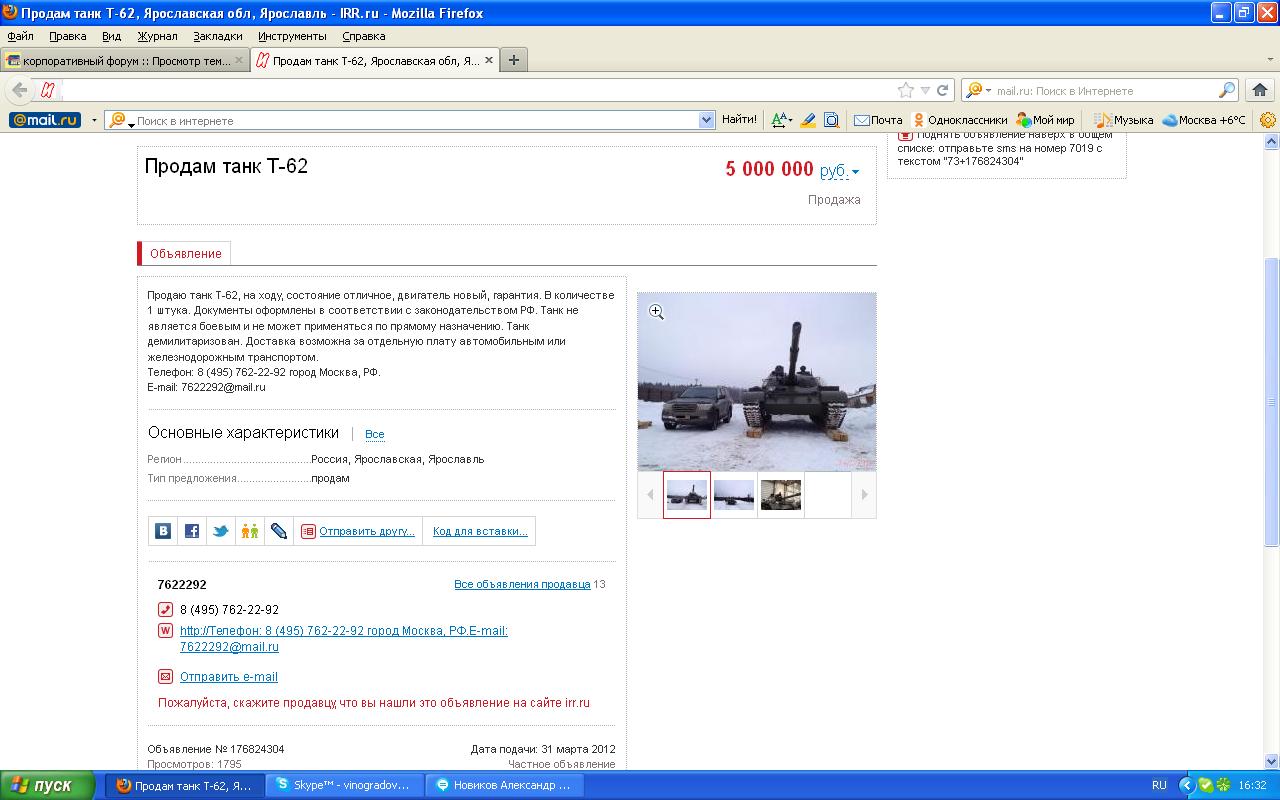Click the @mail.ru toolbar logo

pyautogui.click(x=45, y=120)
